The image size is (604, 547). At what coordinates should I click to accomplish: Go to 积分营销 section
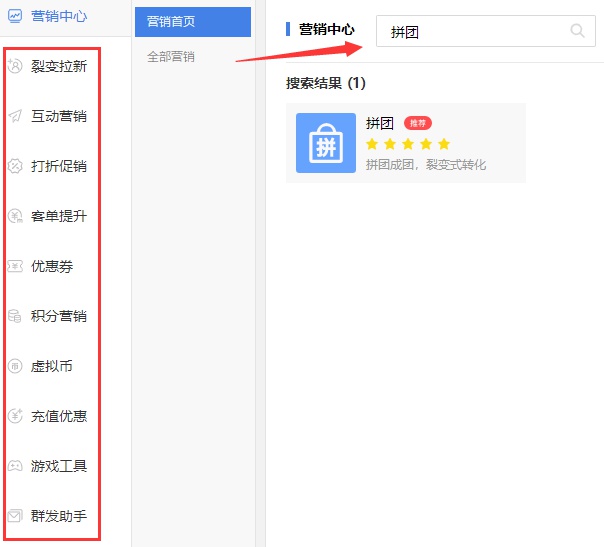(59, 316)
